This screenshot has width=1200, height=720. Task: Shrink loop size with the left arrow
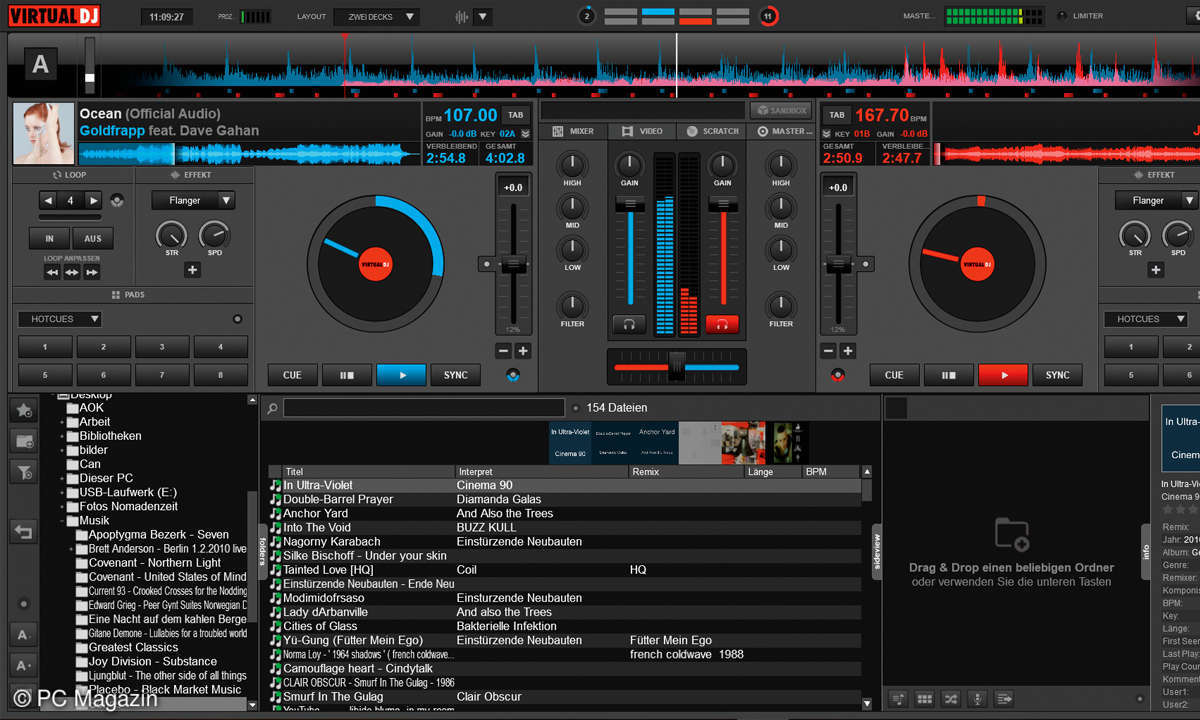(48, 200)
